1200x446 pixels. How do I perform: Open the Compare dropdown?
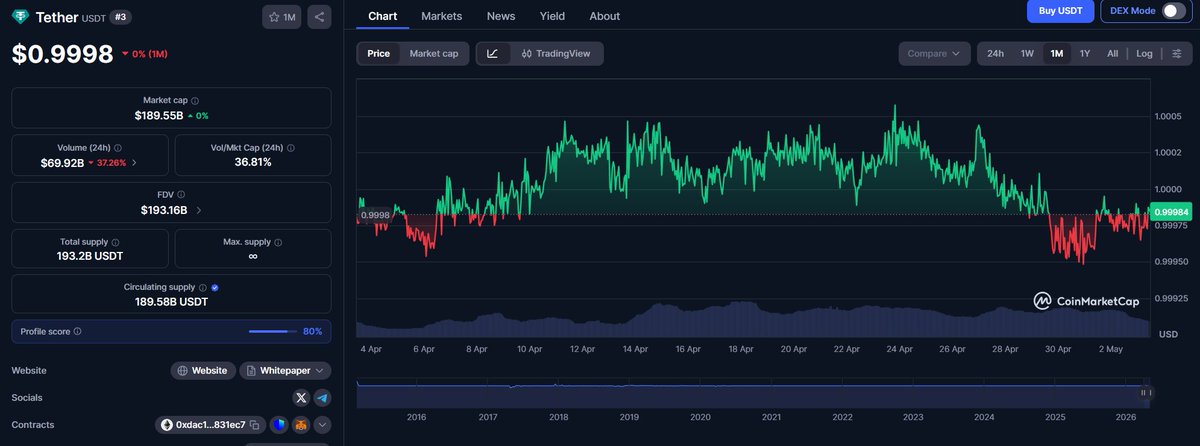pyautogui.click(x=934, y=53)
